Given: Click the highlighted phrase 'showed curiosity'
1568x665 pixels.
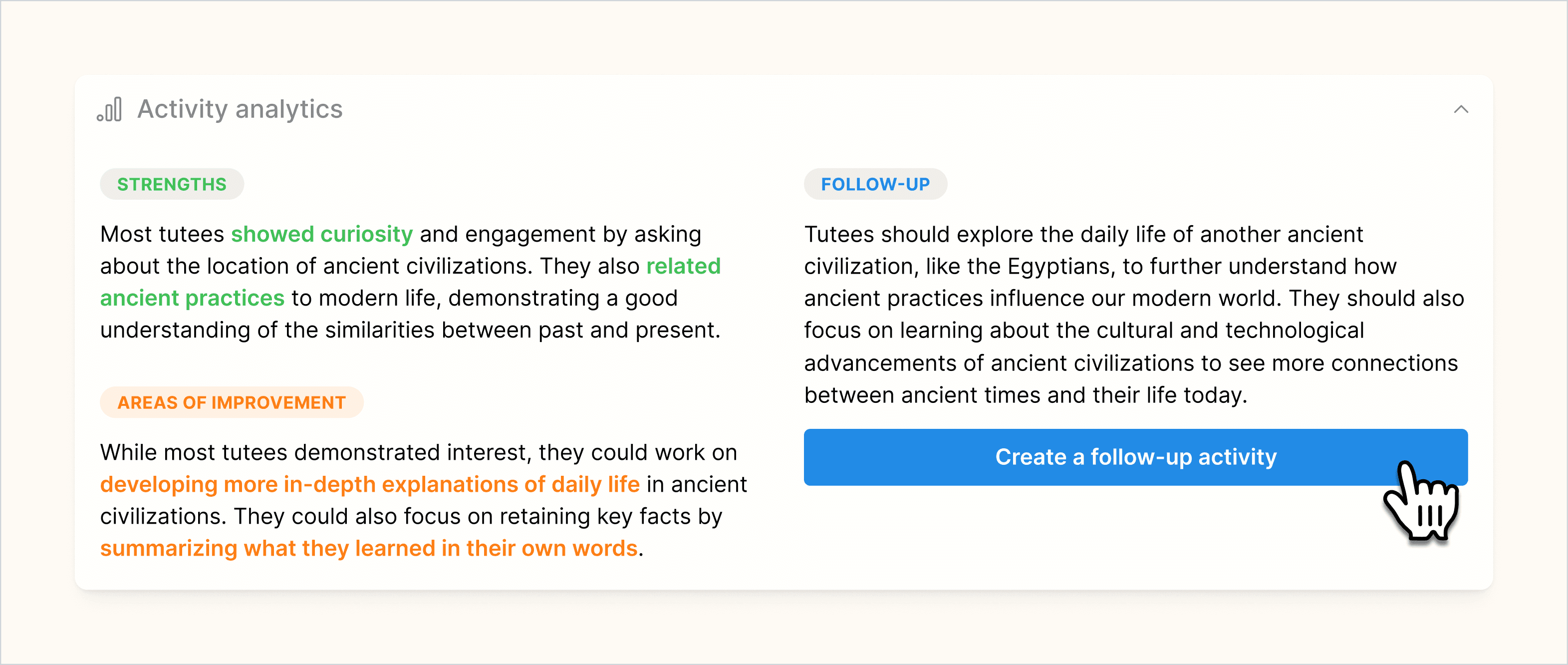Looking at the screenshot, I should pos(321,233).
